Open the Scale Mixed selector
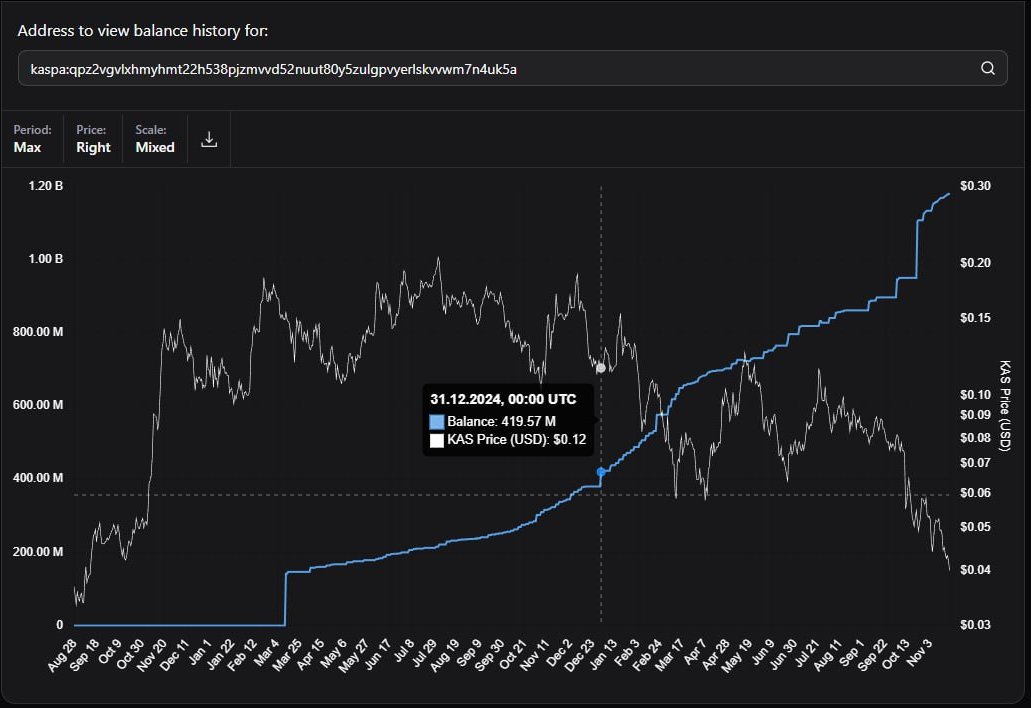 pyautogui.click(x=155, y=139)
